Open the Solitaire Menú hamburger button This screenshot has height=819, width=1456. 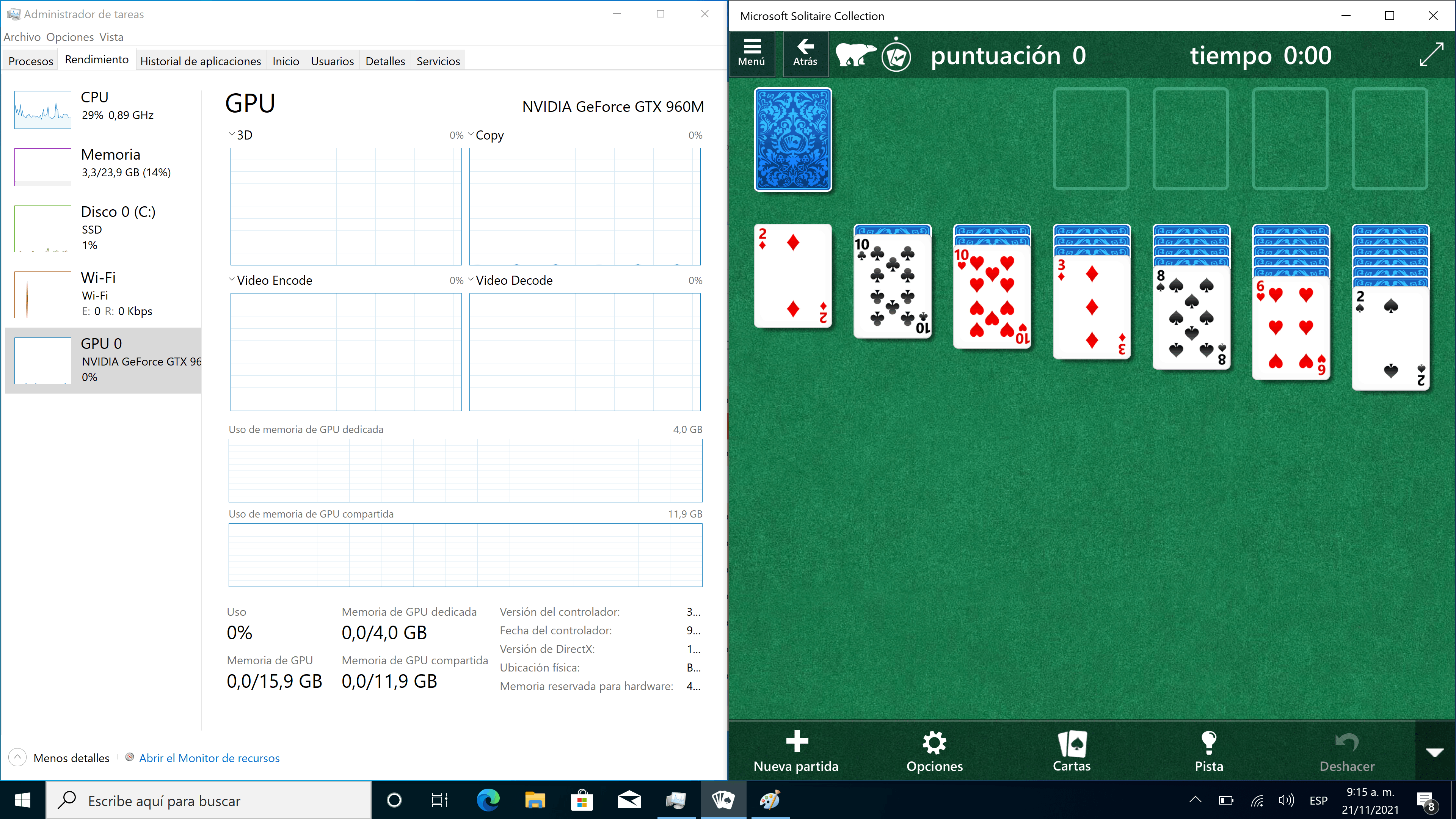click(x=751, y=53)
